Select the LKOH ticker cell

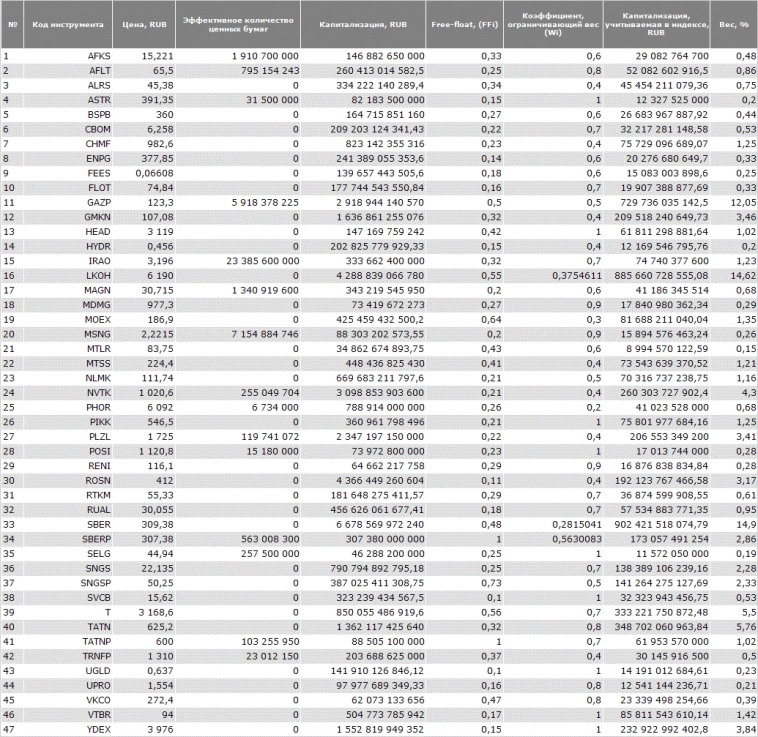68,275
